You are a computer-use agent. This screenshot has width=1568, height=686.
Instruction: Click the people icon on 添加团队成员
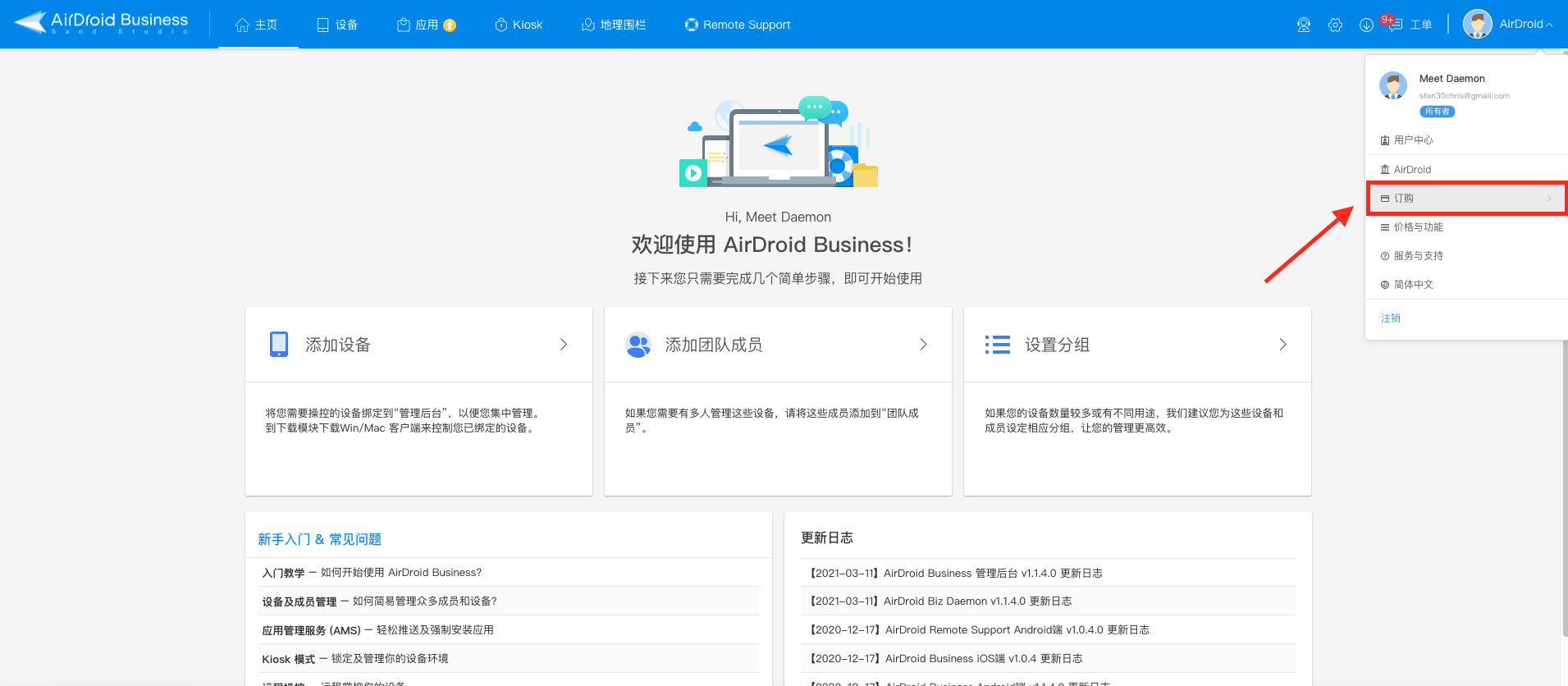click(638, 345)
